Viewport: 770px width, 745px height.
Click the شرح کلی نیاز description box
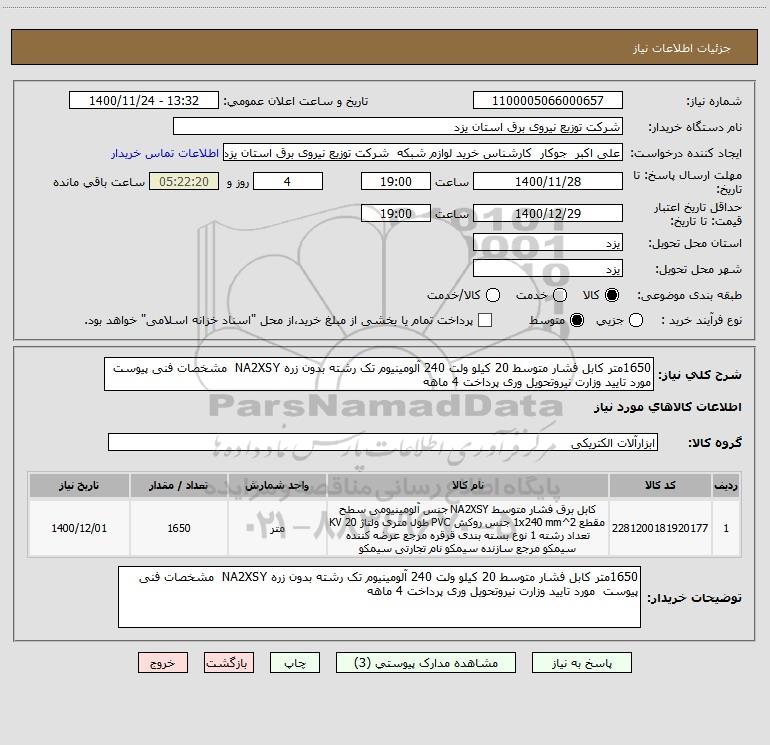tap(379, 374)
